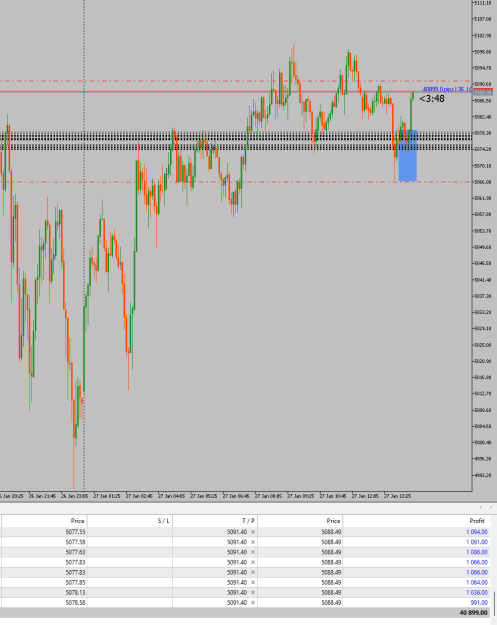
Task: Click the 5082.48 price scale label
Action: pos(483,117)
